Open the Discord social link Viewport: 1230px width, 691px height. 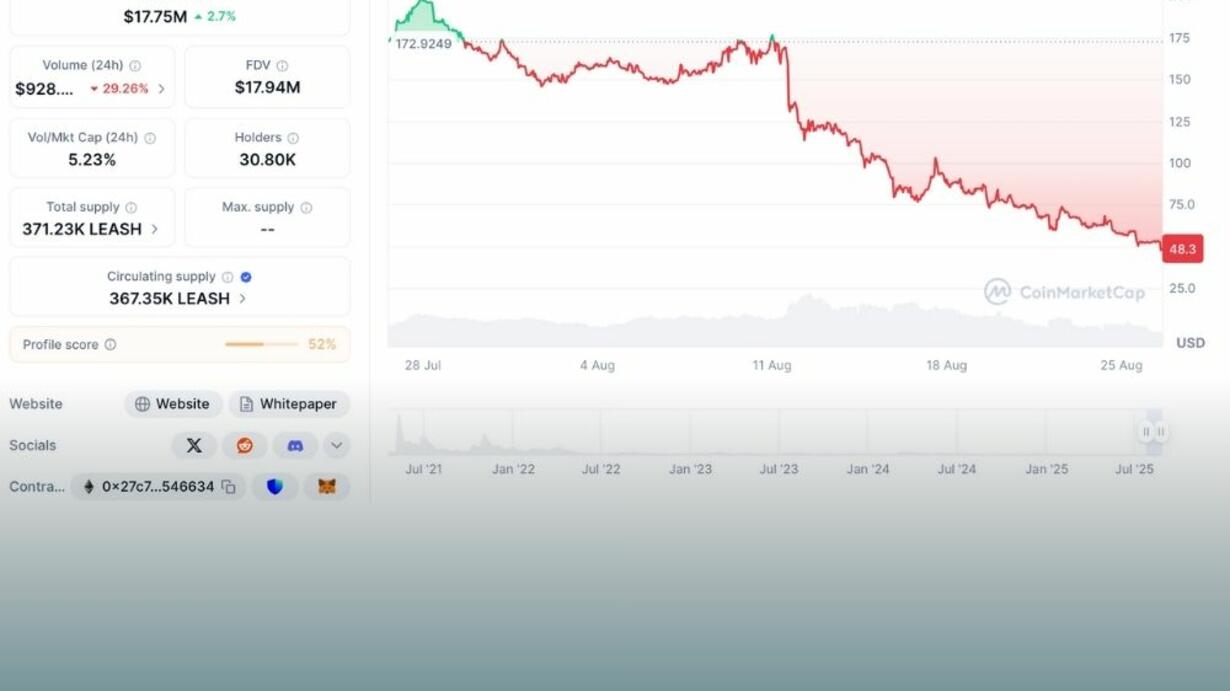point(295,446)
